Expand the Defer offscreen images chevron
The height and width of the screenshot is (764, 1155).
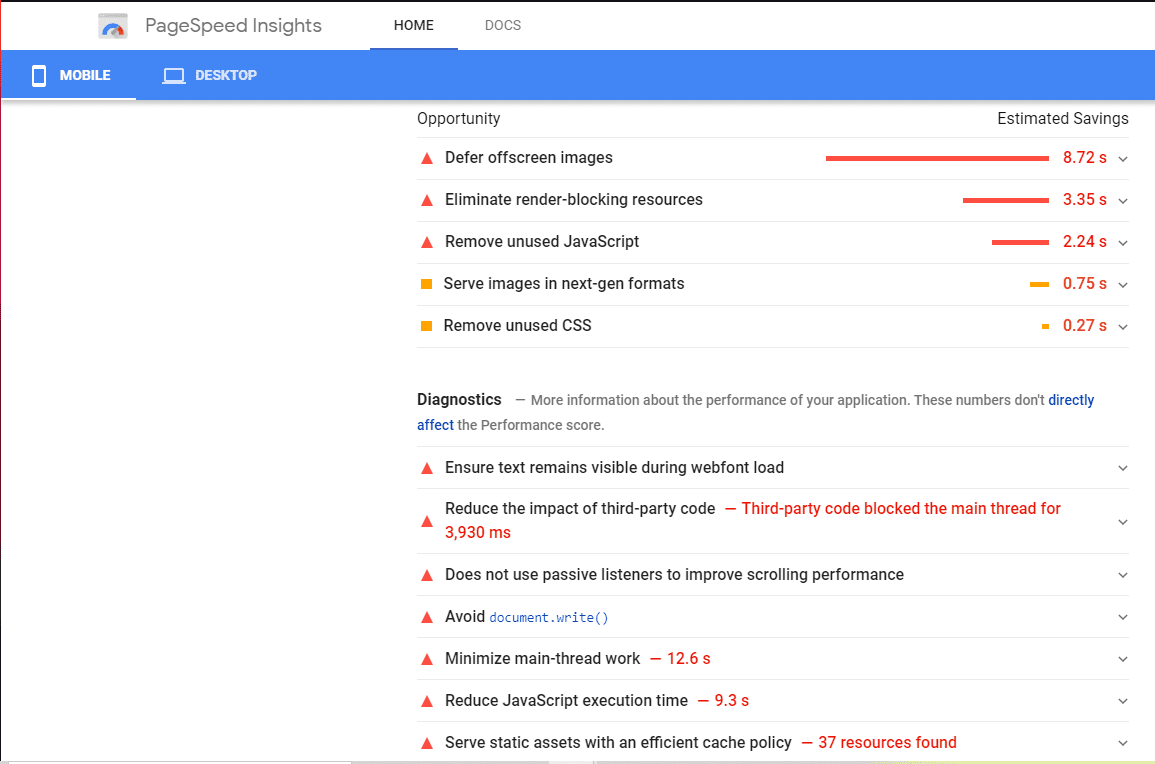pos(1123,158)
